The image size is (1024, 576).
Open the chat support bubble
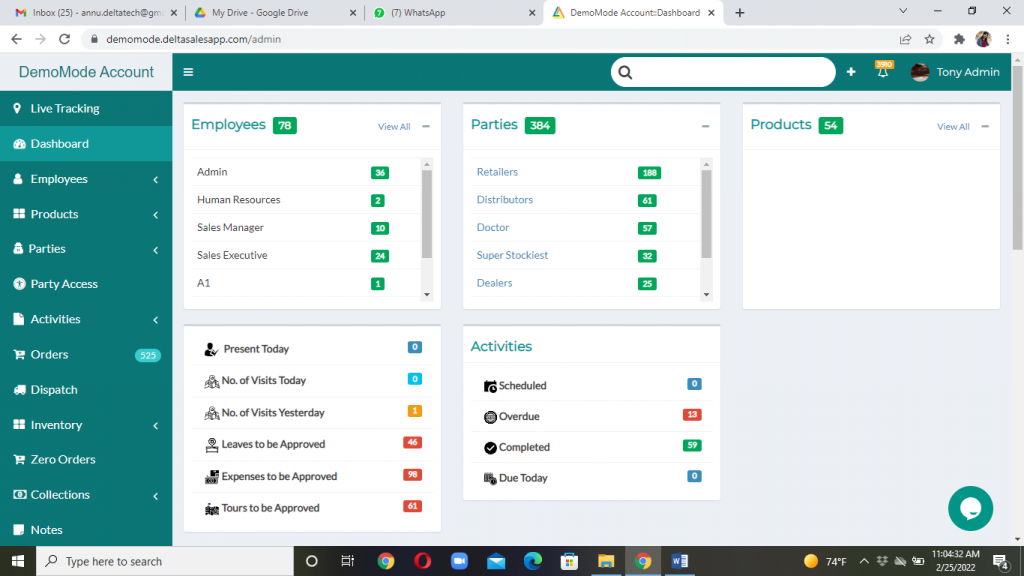point(970,508)
